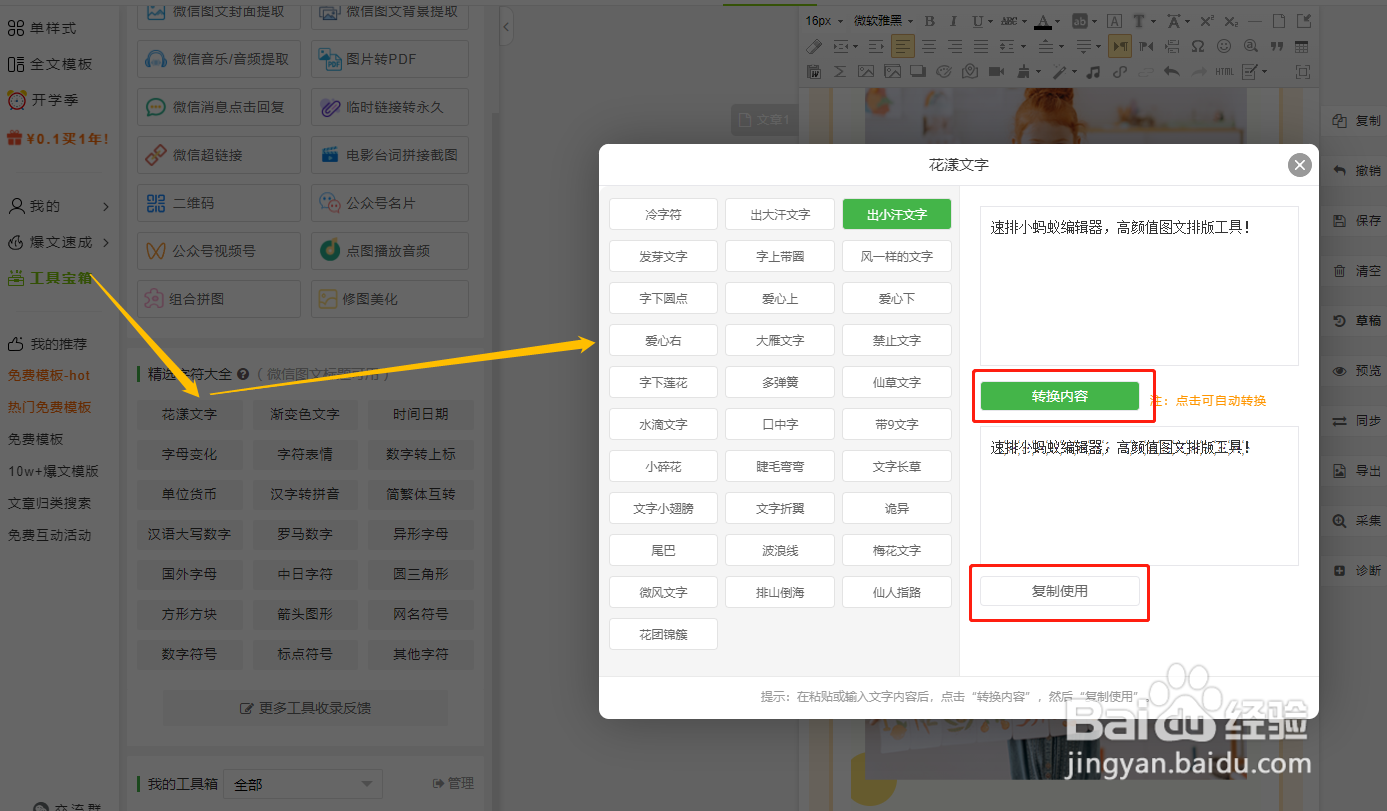Select 单样式 in left sidebar
Viewport: 1387px width, 811px height.
click(x=42, y=28)
